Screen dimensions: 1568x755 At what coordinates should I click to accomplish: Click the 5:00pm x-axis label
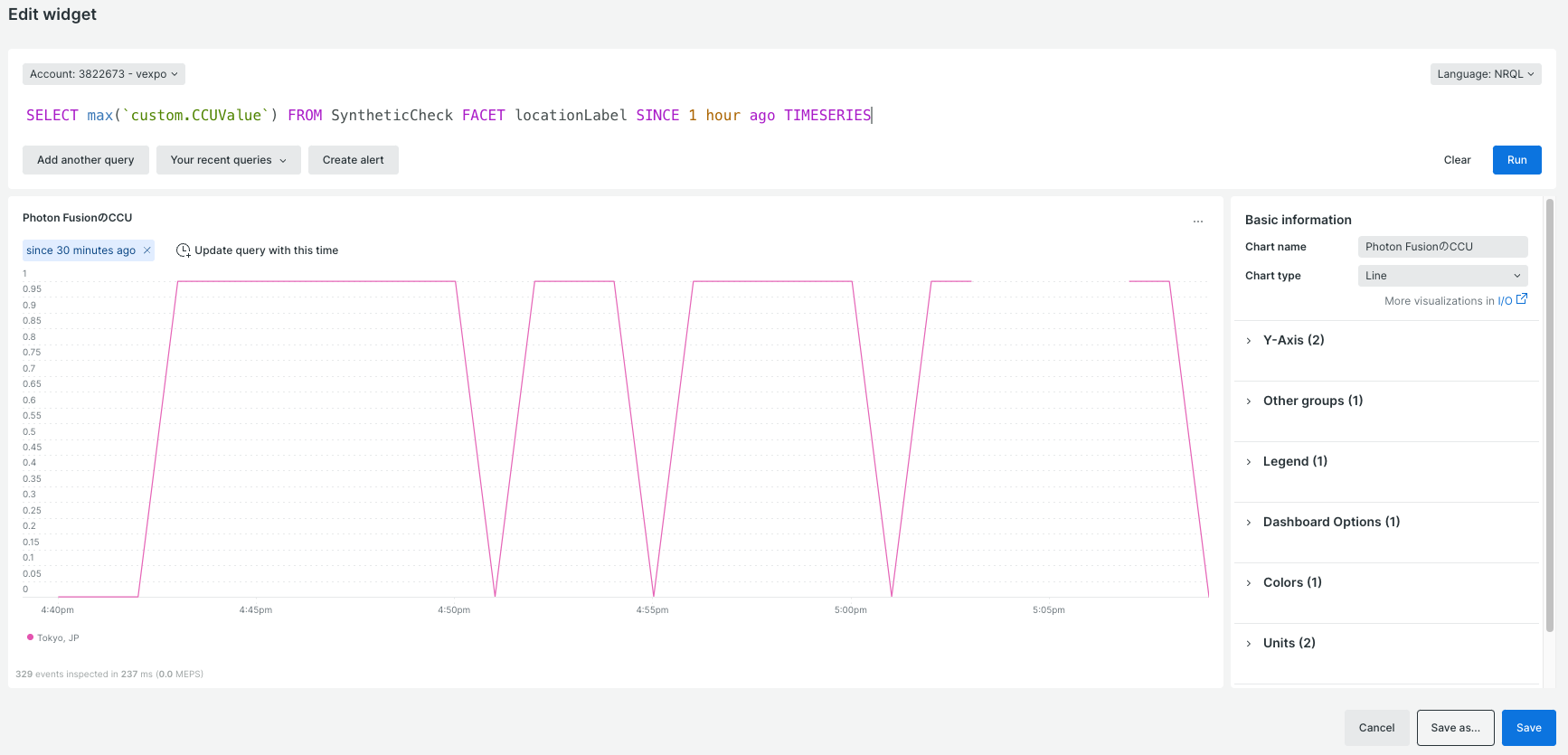[x=851, y=610]
